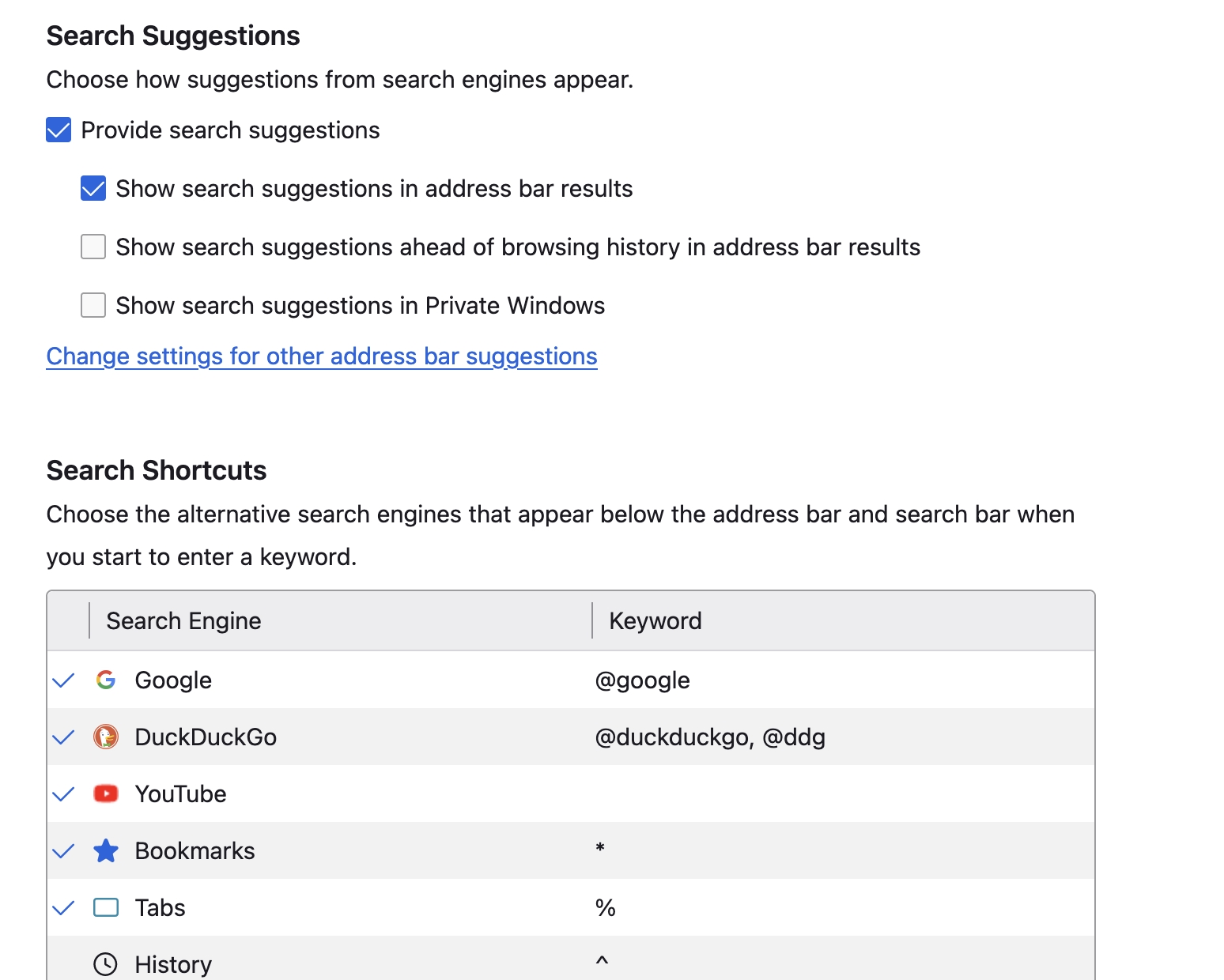Click the @duckduckgo, @ddg keyword cell
The width and height of the screenshot is (1224, 980).
click(x=710, y=737)
